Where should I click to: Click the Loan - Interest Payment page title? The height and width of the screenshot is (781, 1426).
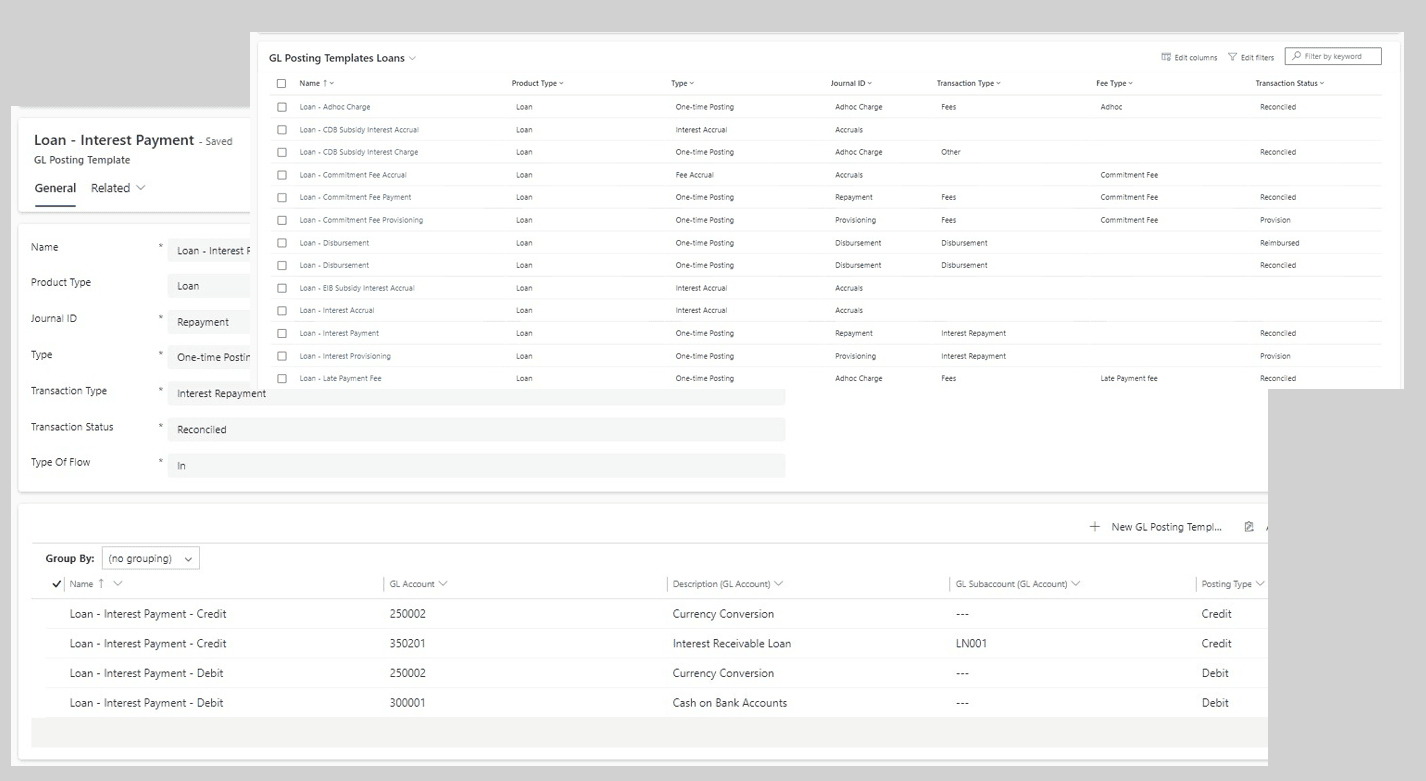pyautogui.click(x=114, y=140)
